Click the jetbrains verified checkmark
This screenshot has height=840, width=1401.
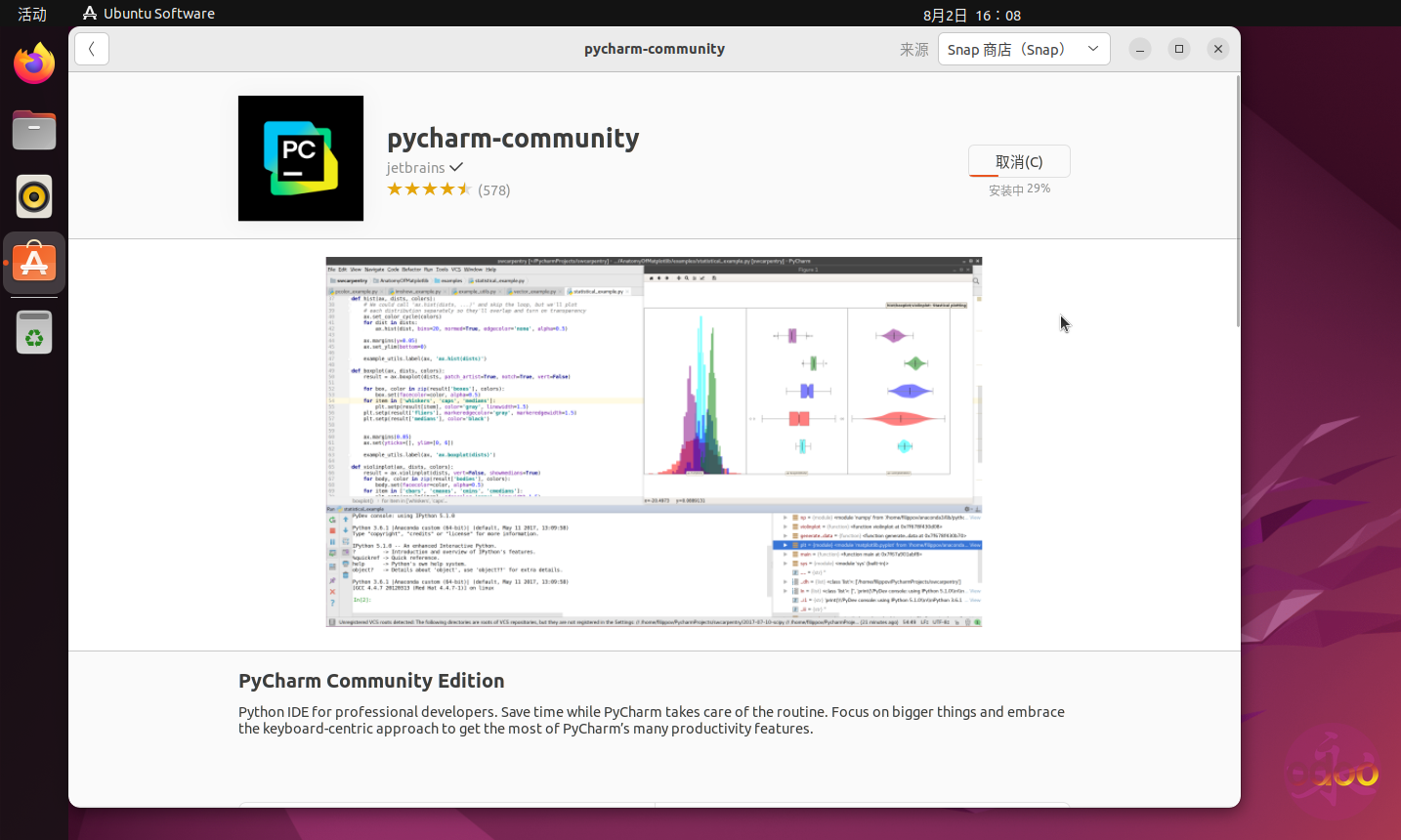click(456, 167)
